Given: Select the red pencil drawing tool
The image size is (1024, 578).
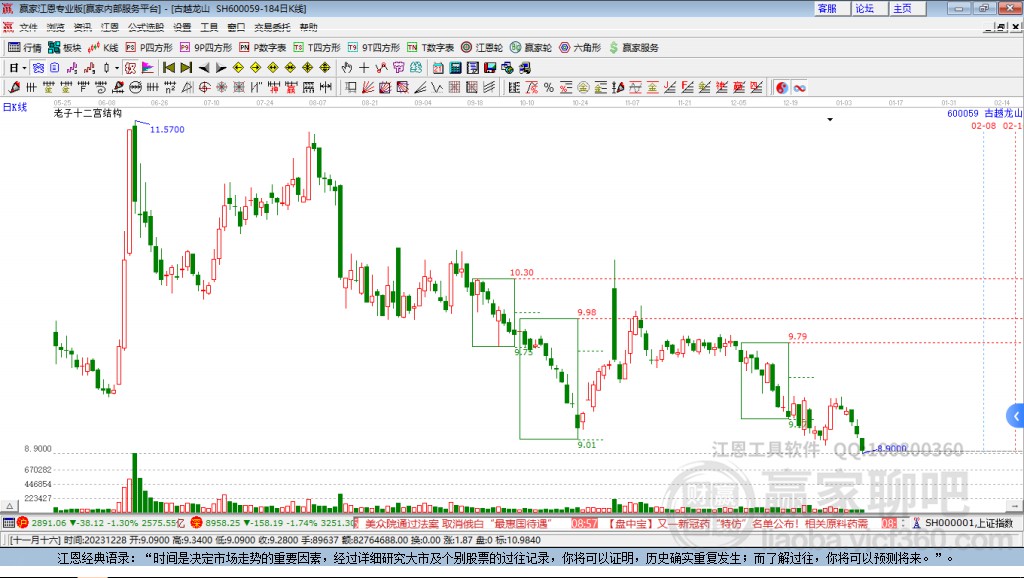Looking at the screenshot, I should click(x=14, y=87).
